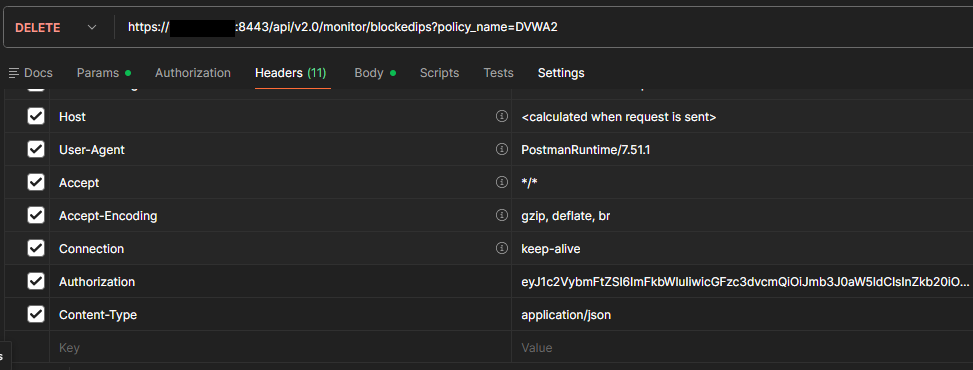
Task: Select the User-Agent header key
Action: (x=92, y=150)
